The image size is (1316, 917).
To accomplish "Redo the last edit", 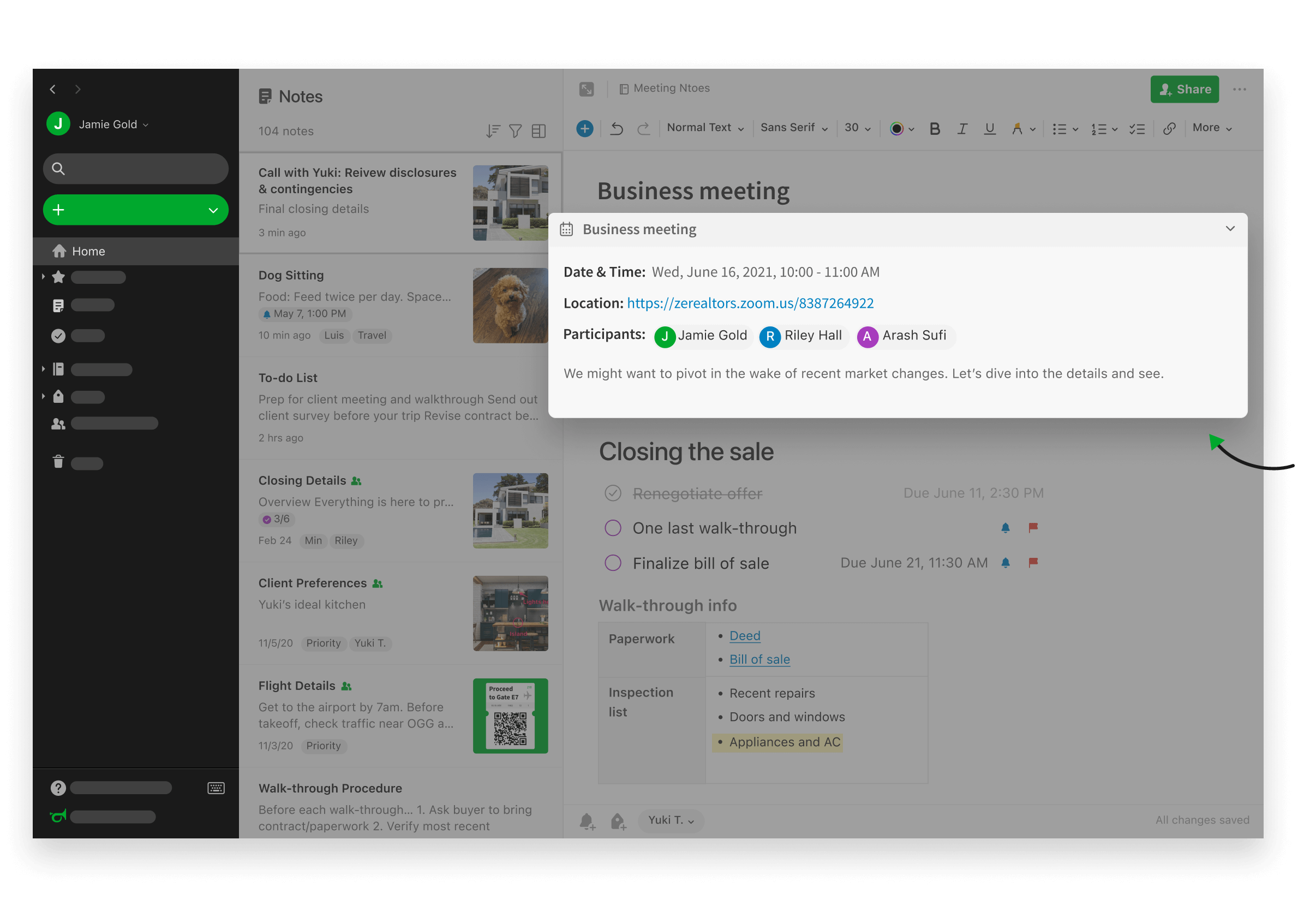I will pos(644,128).
